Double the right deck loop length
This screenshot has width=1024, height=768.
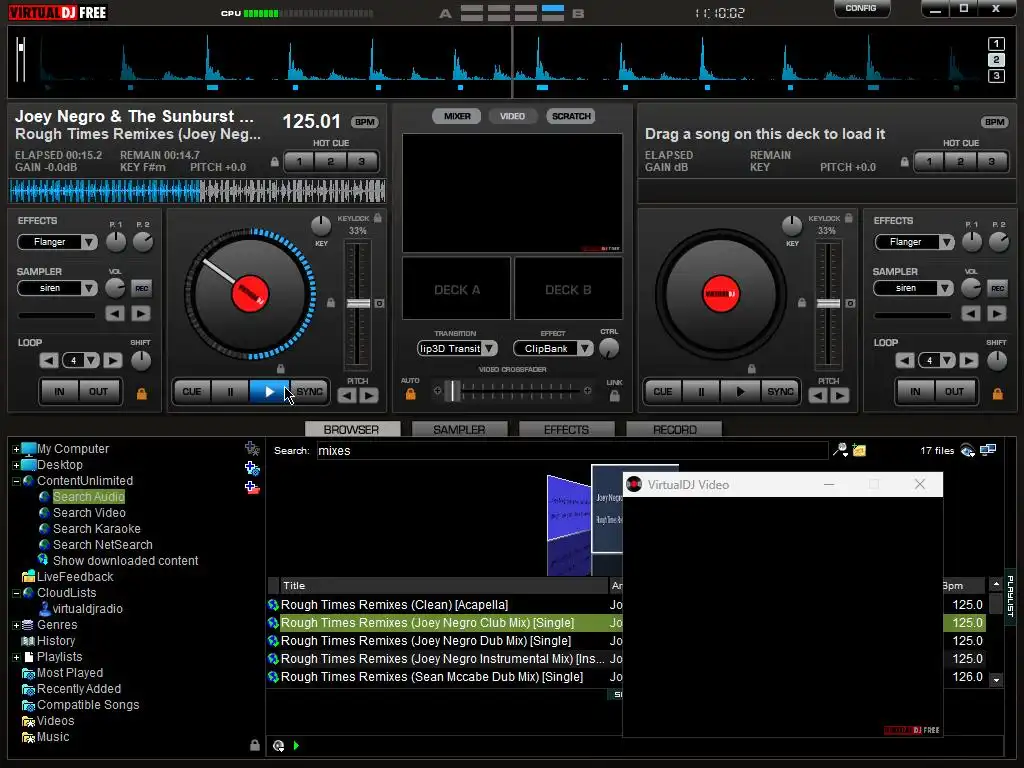click(x=969, y=360)
